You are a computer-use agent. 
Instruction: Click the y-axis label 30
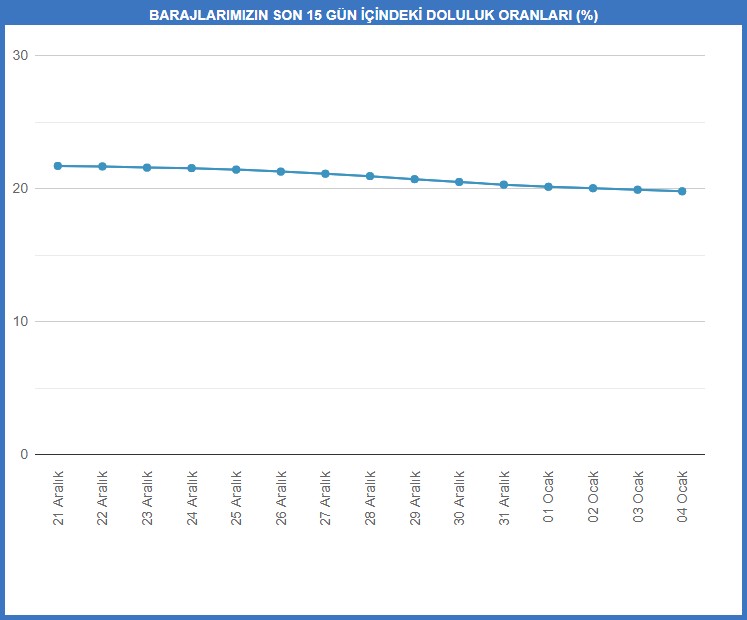[19, 55]
